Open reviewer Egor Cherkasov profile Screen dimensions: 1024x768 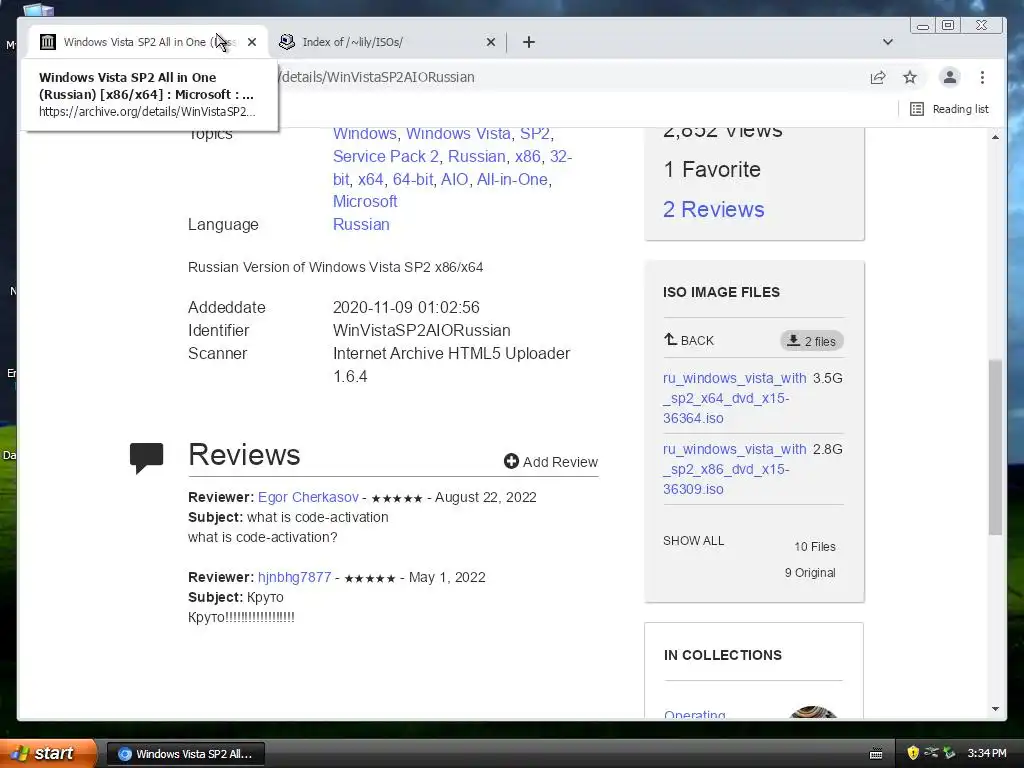click(x=308, y=497)
